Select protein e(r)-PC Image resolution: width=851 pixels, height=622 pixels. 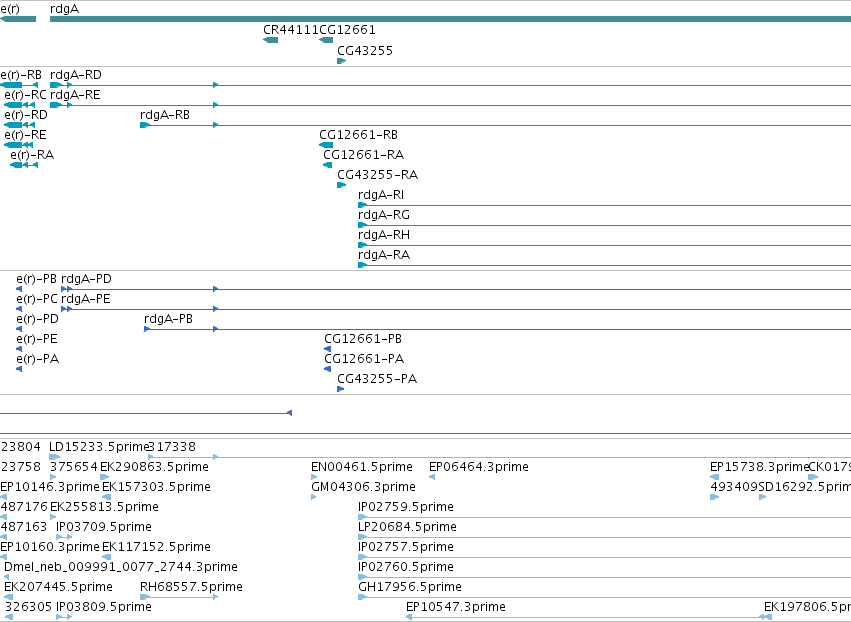36,300
